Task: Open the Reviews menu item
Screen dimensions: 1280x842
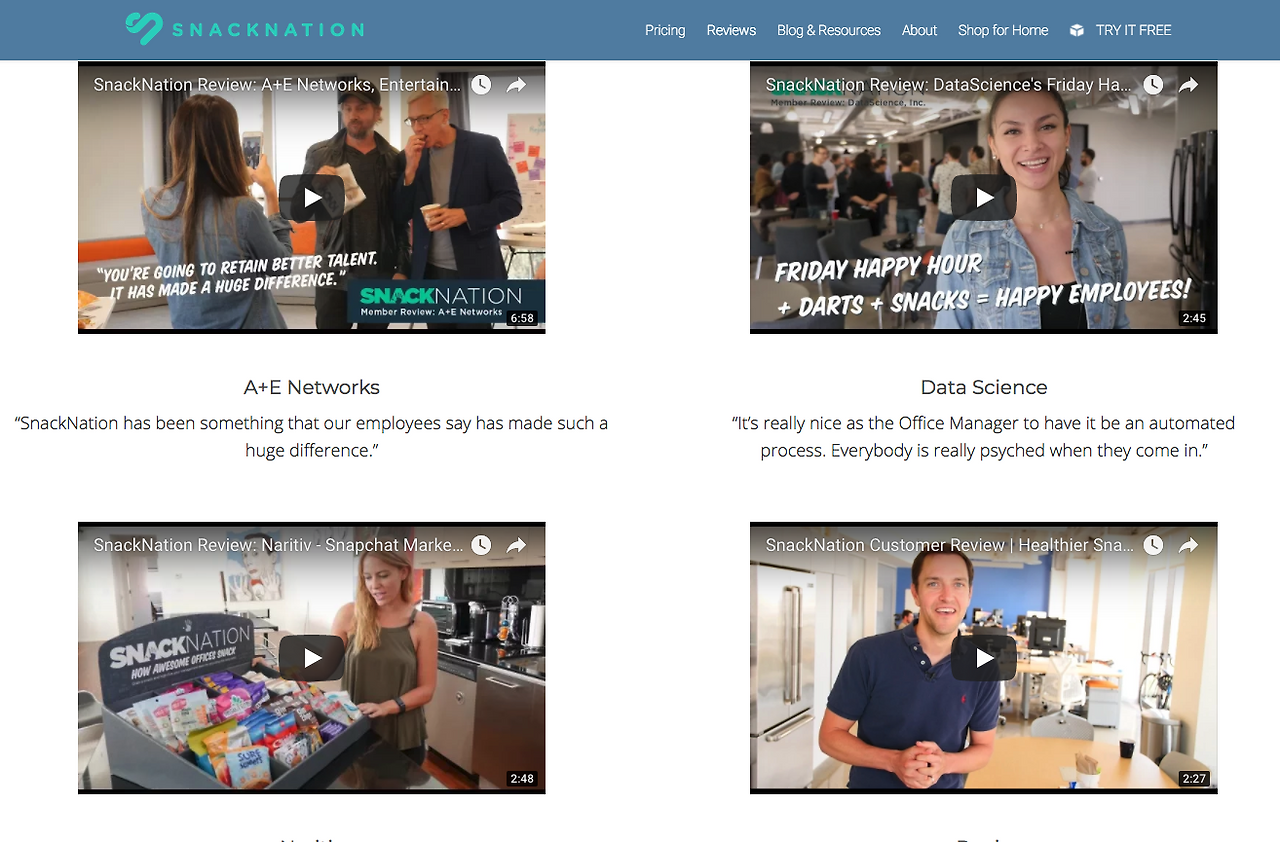Action: coord(731,30)
